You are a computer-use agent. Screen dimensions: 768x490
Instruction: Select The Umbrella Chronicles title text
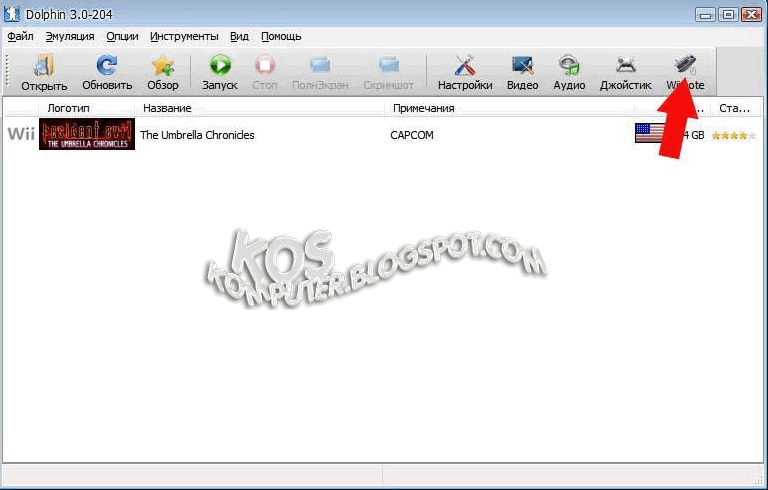[197, 135]
